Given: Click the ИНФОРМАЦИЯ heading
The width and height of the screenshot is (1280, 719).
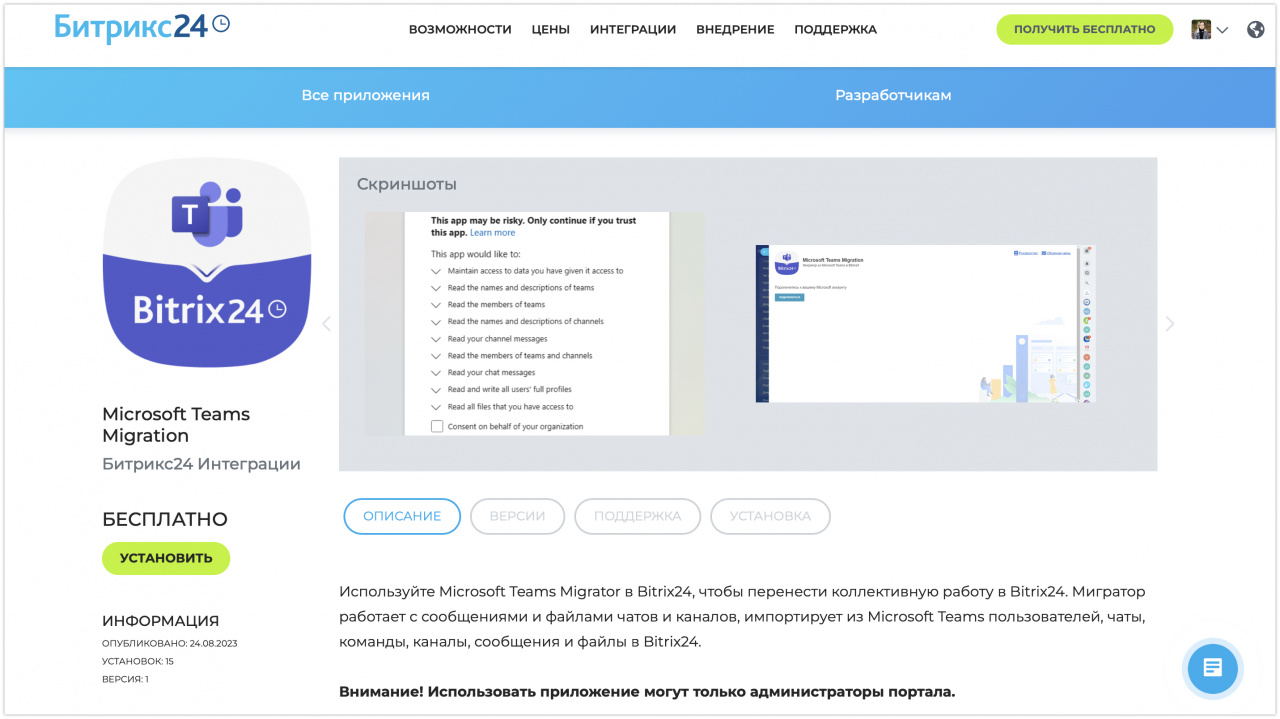Looking at the screenshot, I should click(x=160, y=621).
